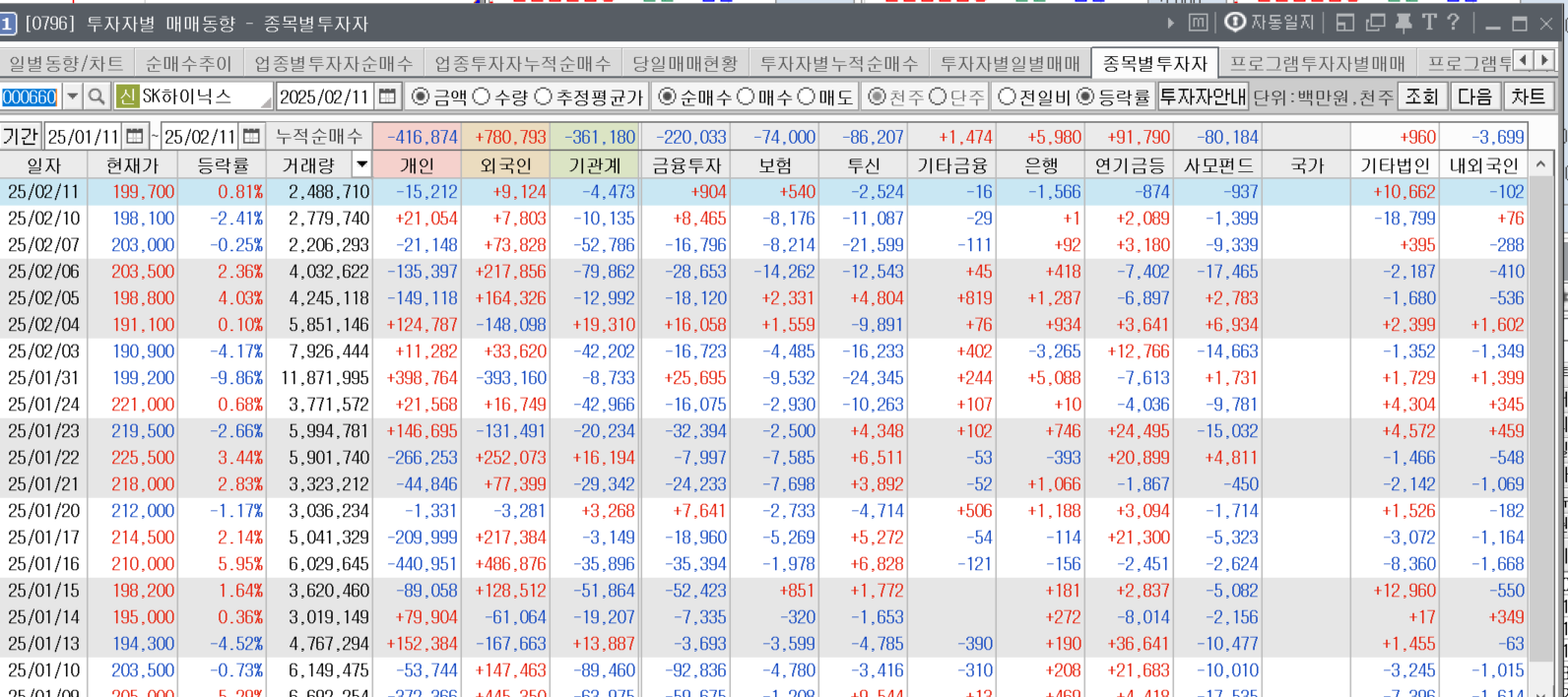Open calendar for period end 25/02/11
This screenshot has height=697, width=1568.
click(252, 137)
